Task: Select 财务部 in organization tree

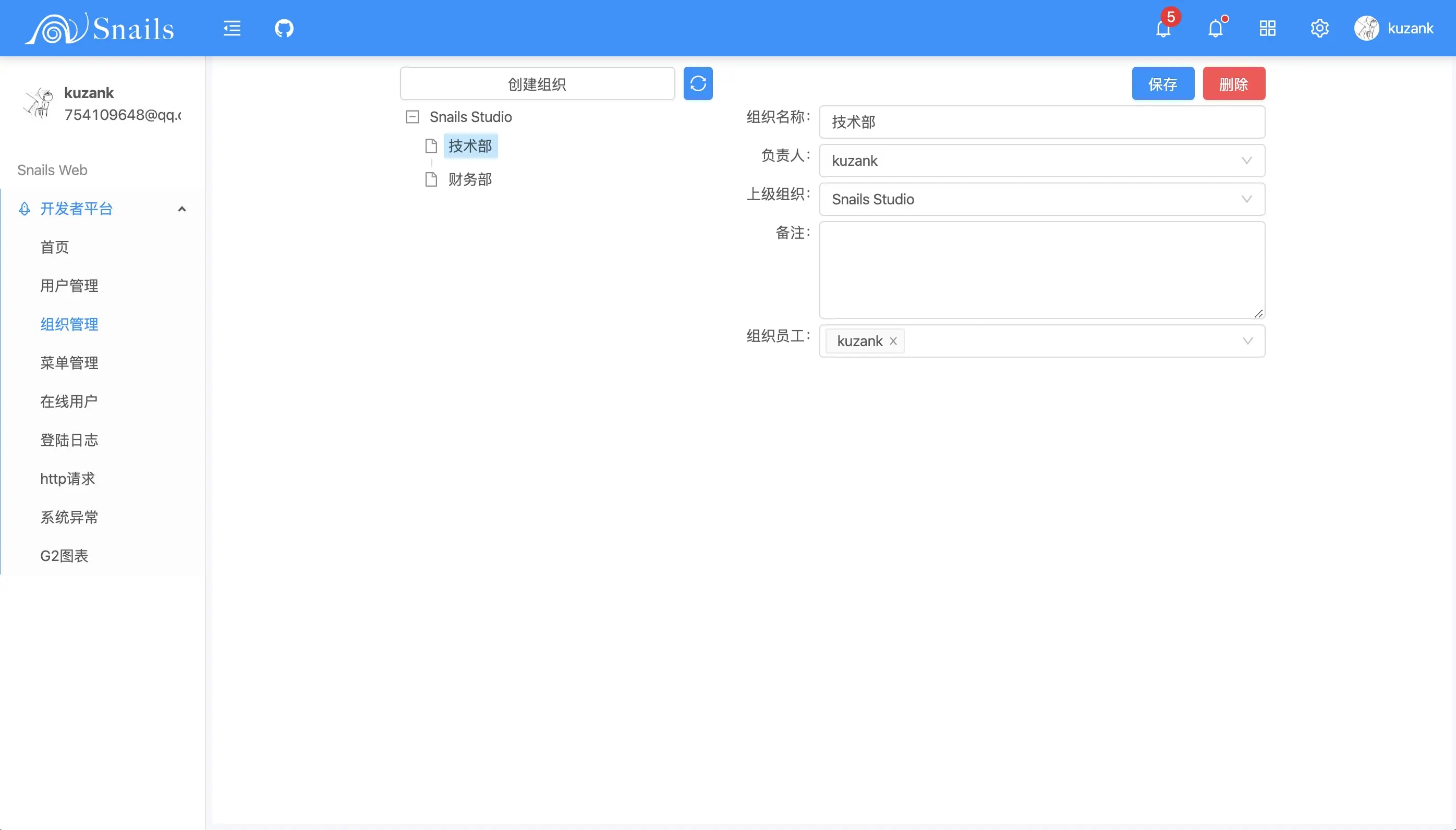Action: [x=470, y=179]
